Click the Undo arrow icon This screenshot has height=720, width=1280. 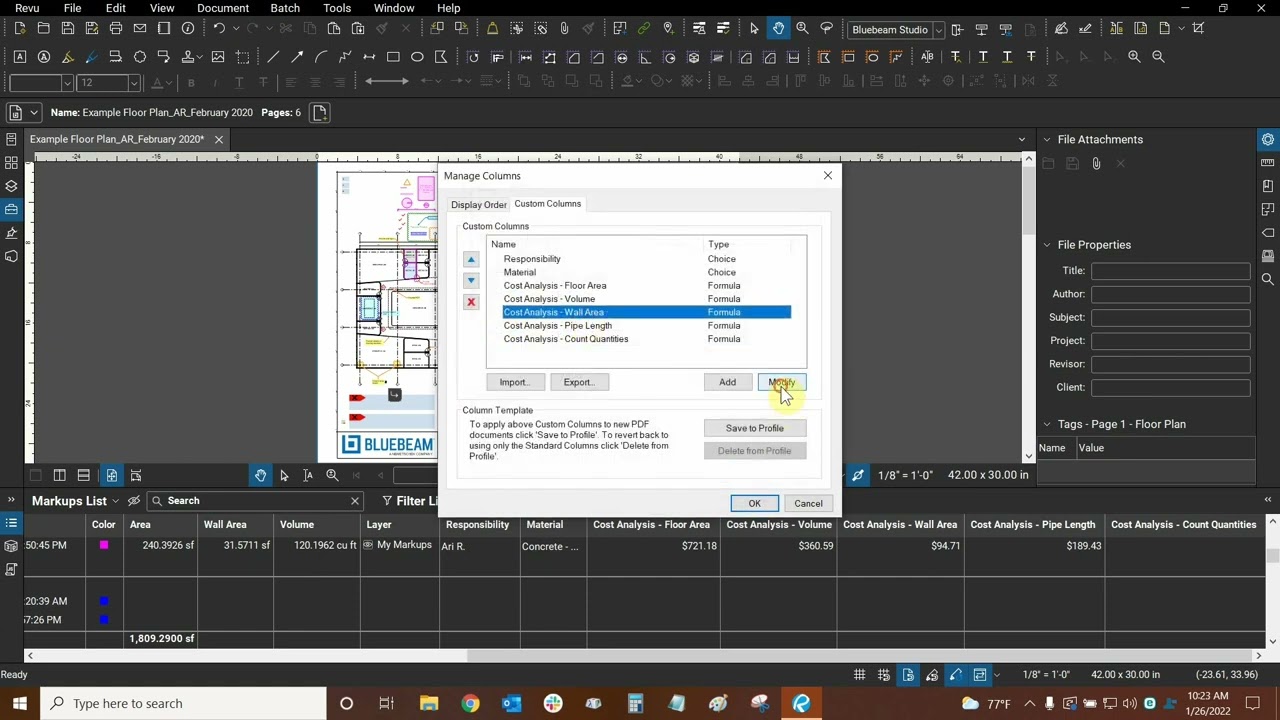pos(219,29)
